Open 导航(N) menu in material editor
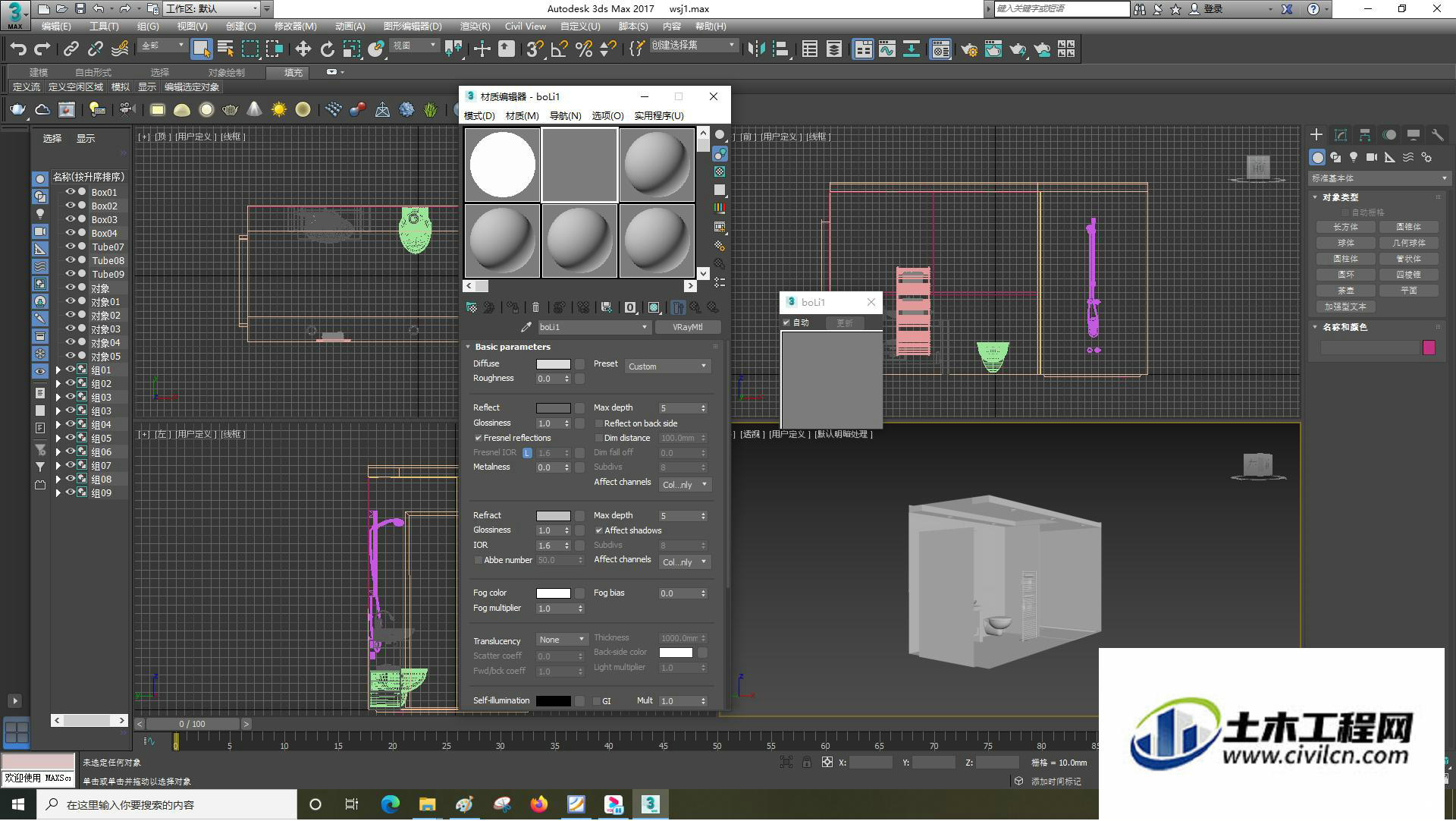 (x=565, y=116)
